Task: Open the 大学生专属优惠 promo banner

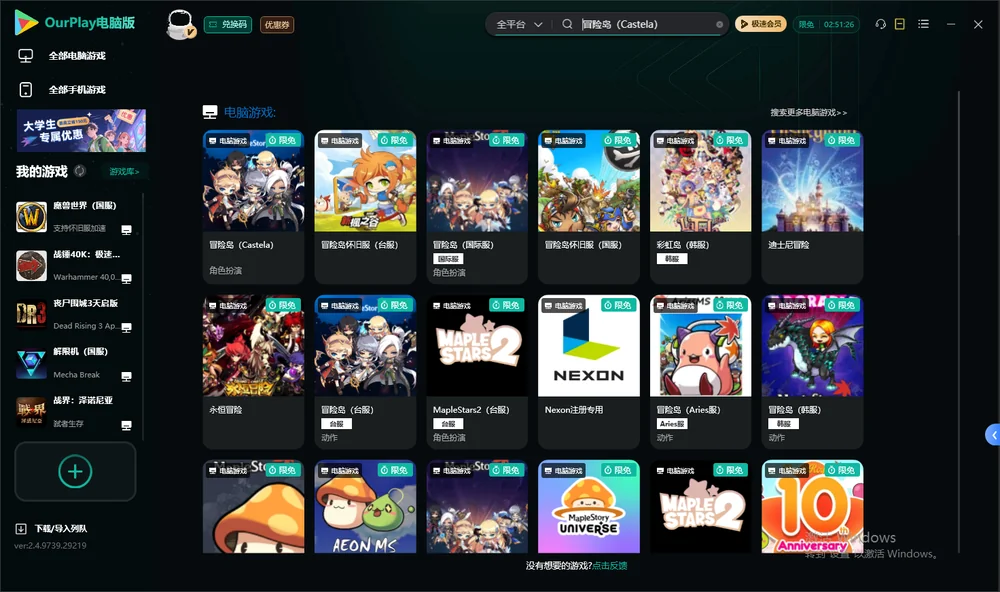Action: point(81,130)
